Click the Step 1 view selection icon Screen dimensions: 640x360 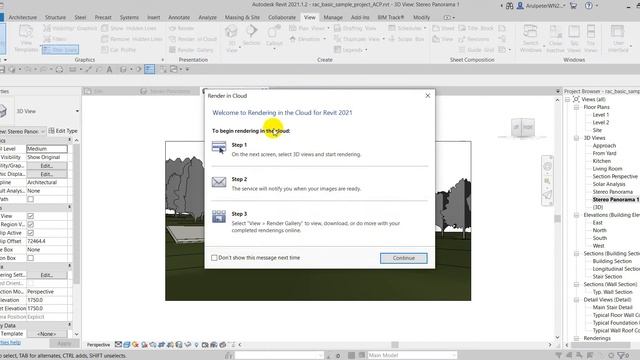219,147
